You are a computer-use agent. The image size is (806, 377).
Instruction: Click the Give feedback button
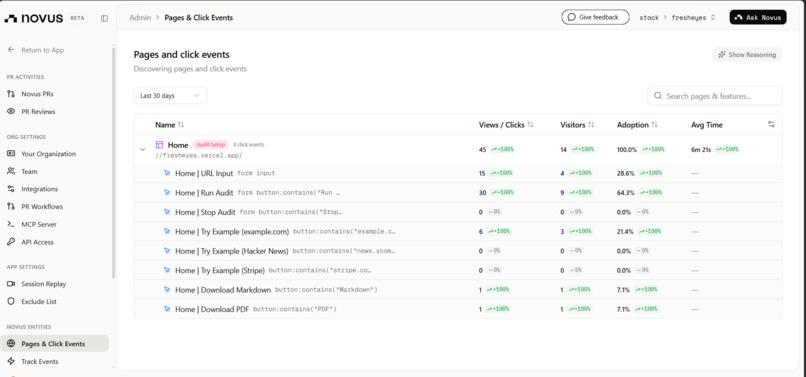(x=595, y=17)
